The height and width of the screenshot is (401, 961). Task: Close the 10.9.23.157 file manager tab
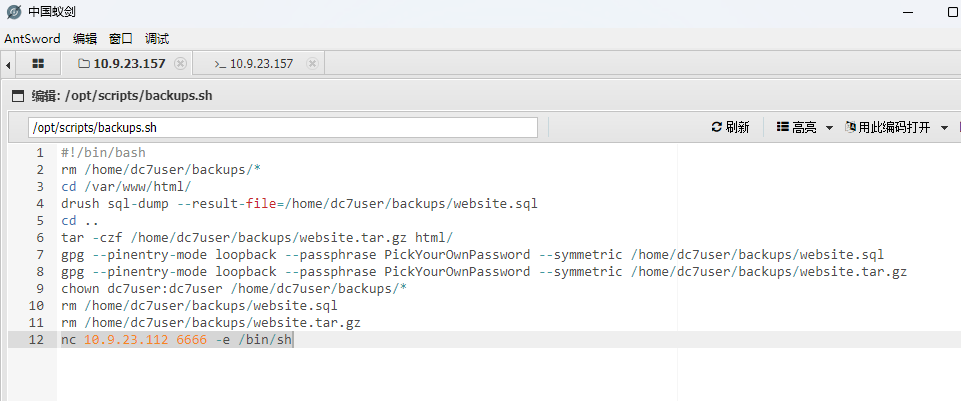[180, 63]
